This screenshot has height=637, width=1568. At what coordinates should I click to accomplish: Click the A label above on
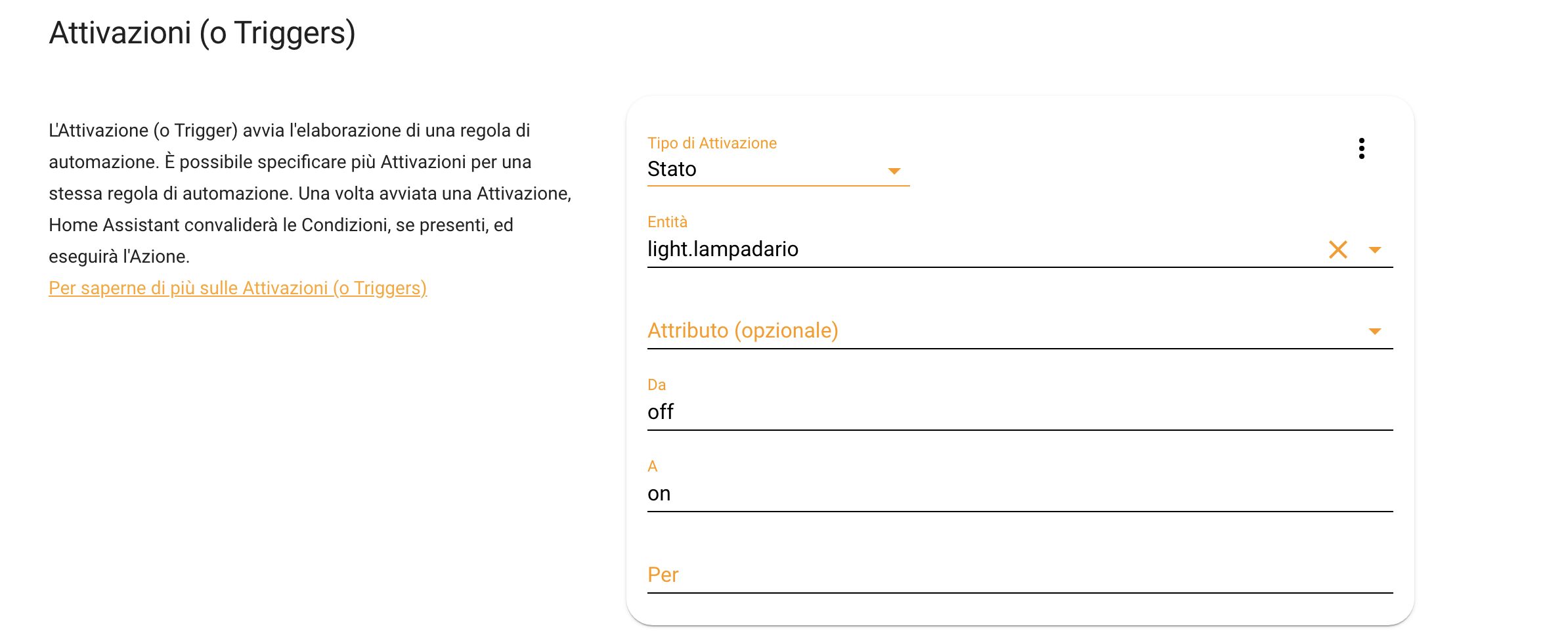652,466
